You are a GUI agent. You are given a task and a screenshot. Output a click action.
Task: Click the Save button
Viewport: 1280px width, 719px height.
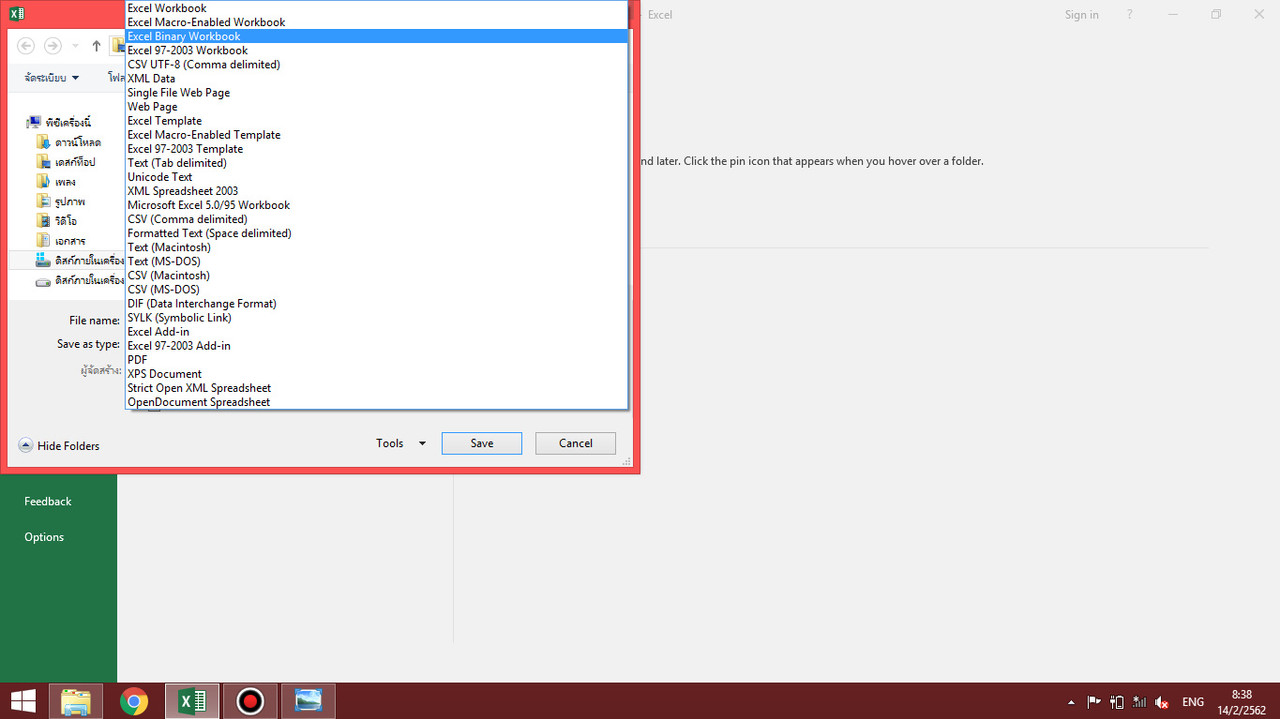pos(482,443)
